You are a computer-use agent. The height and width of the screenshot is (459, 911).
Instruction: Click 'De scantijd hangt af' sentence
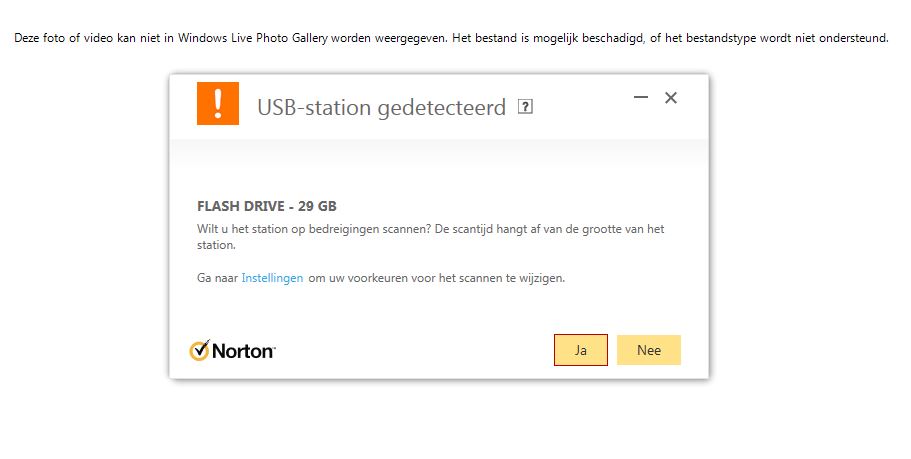(540, 229)
